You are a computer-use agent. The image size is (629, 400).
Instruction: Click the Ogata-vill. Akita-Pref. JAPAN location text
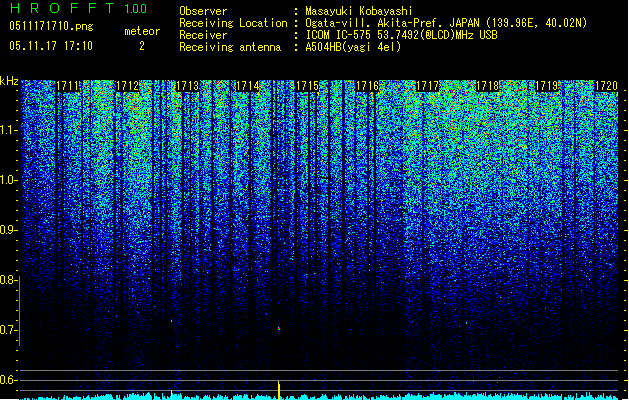click(x=446, y=23)
